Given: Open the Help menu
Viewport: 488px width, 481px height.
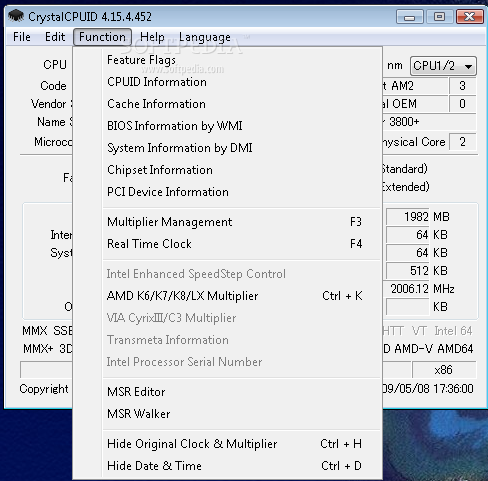Looking at the screenshot, I should (x=152, y=37).
